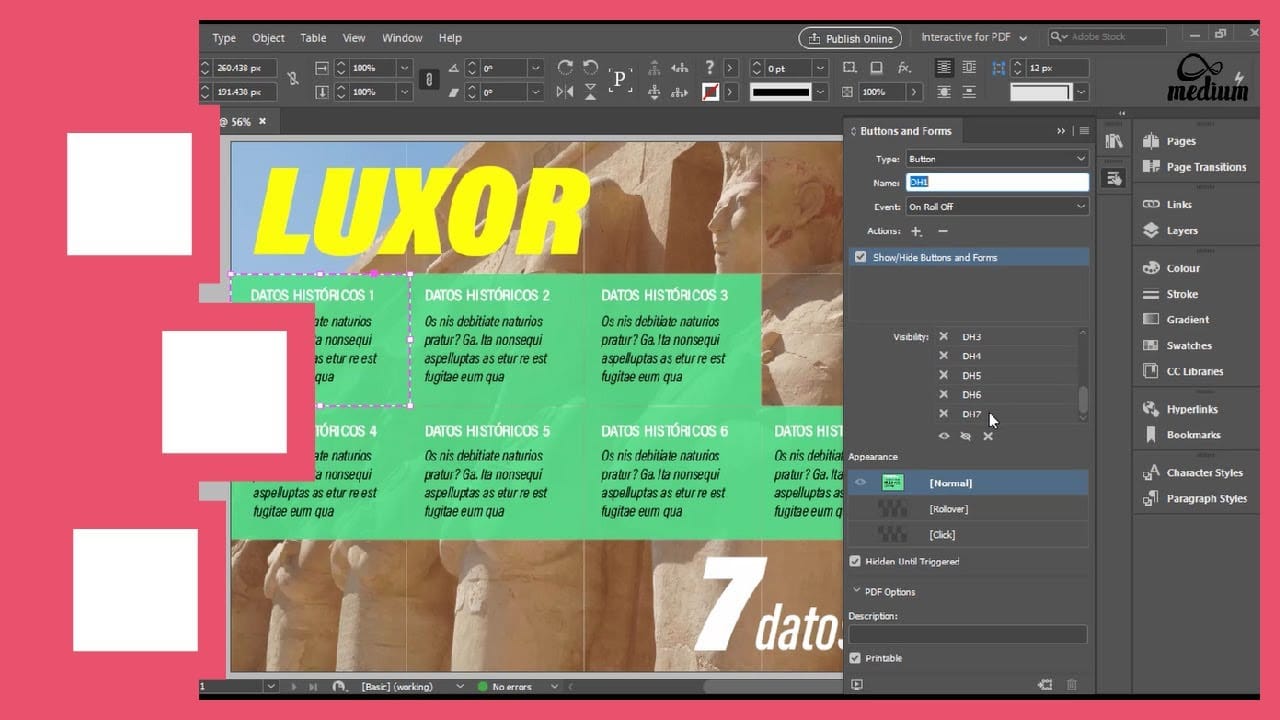This screenshot has width=1280, height=720.
Task: Click the rotate 90° anticlockwise icon
Action: pos(590,67)
